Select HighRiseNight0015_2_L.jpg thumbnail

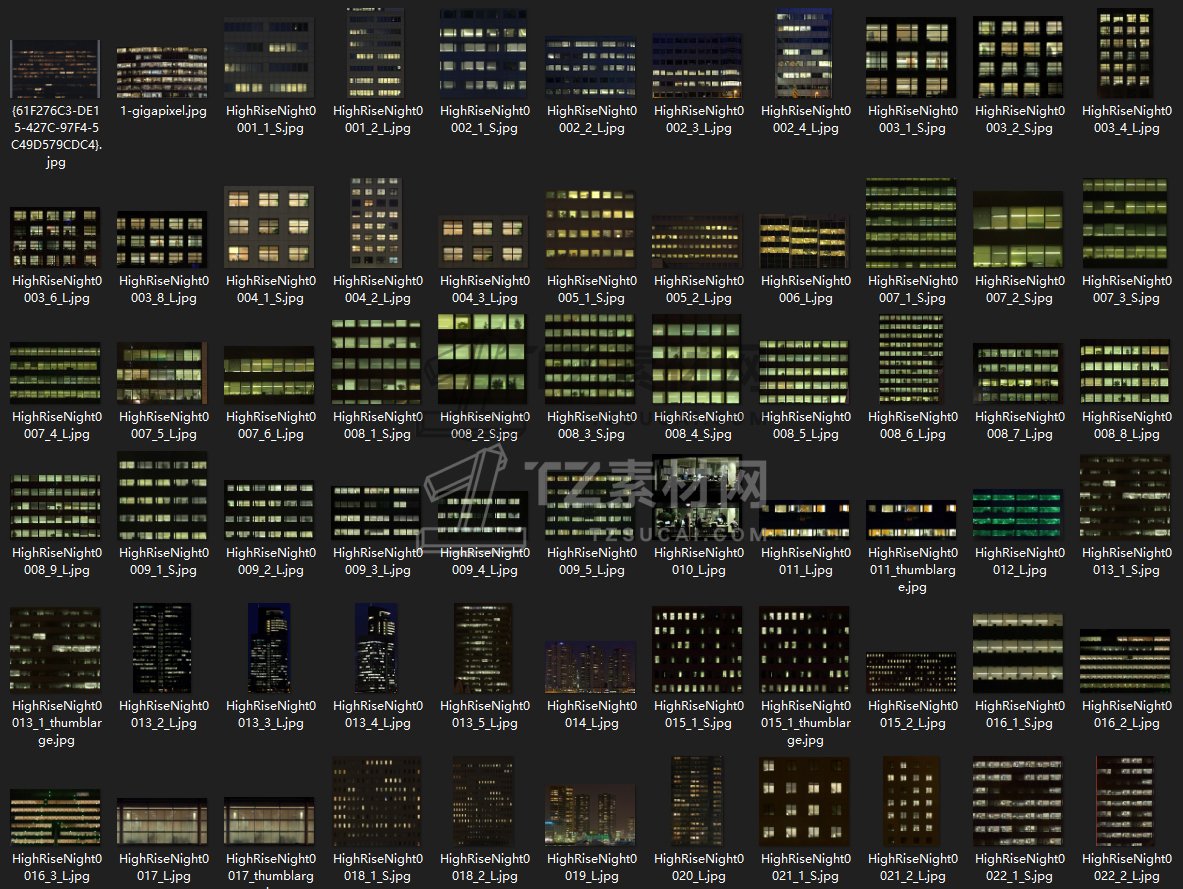tap(911, 673)
